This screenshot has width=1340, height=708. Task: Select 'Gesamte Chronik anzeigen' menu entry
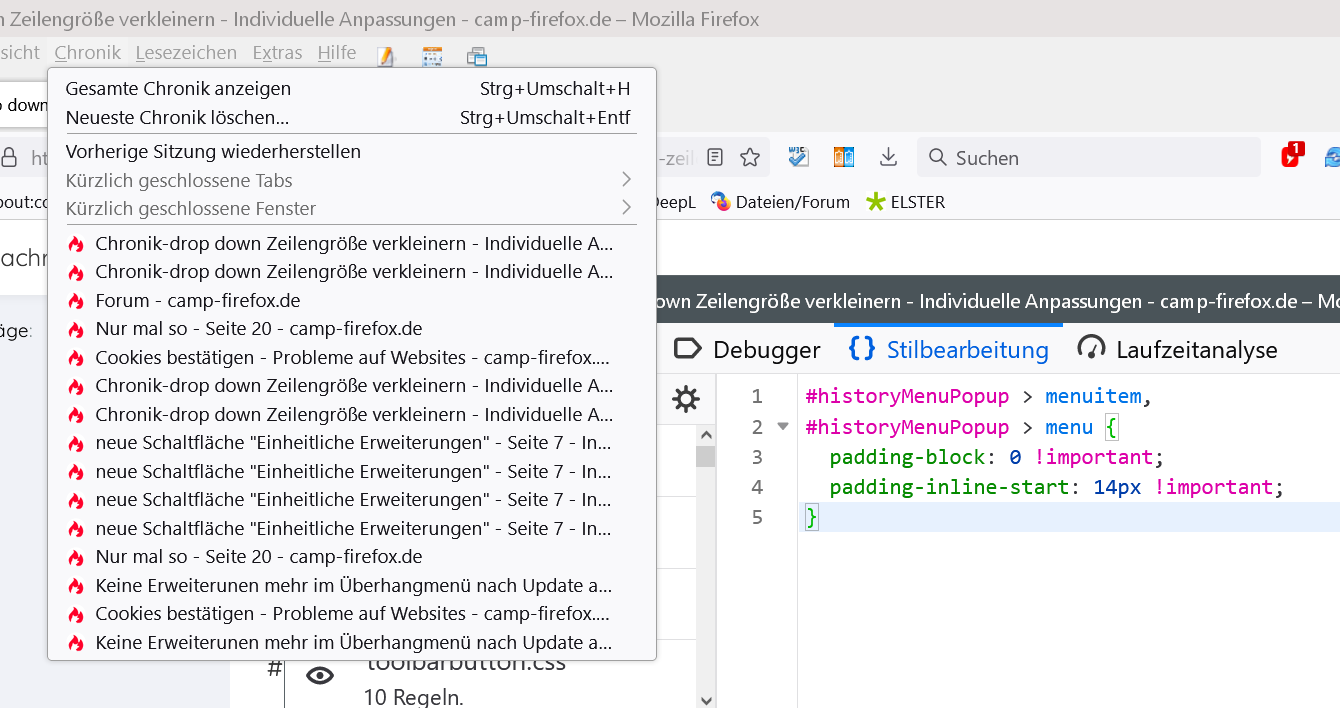[x=178, y=89]
